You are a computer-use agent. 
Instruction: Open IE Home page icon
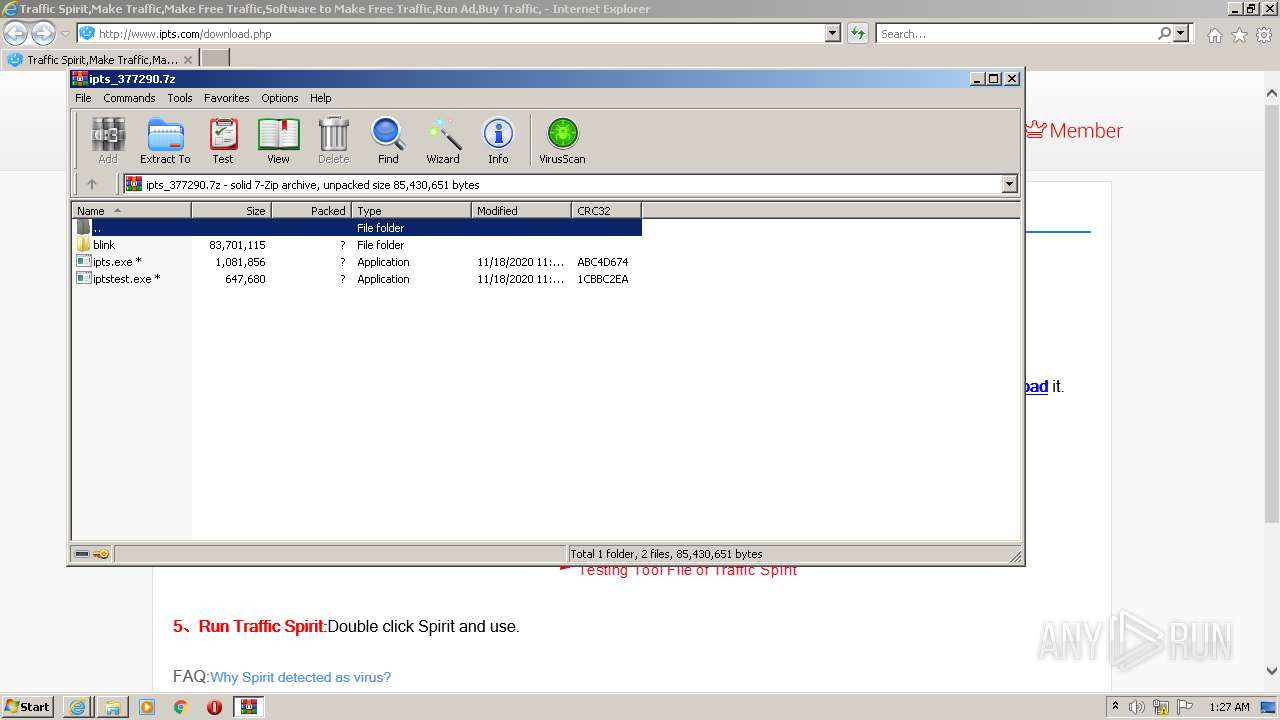[1214, 35]
